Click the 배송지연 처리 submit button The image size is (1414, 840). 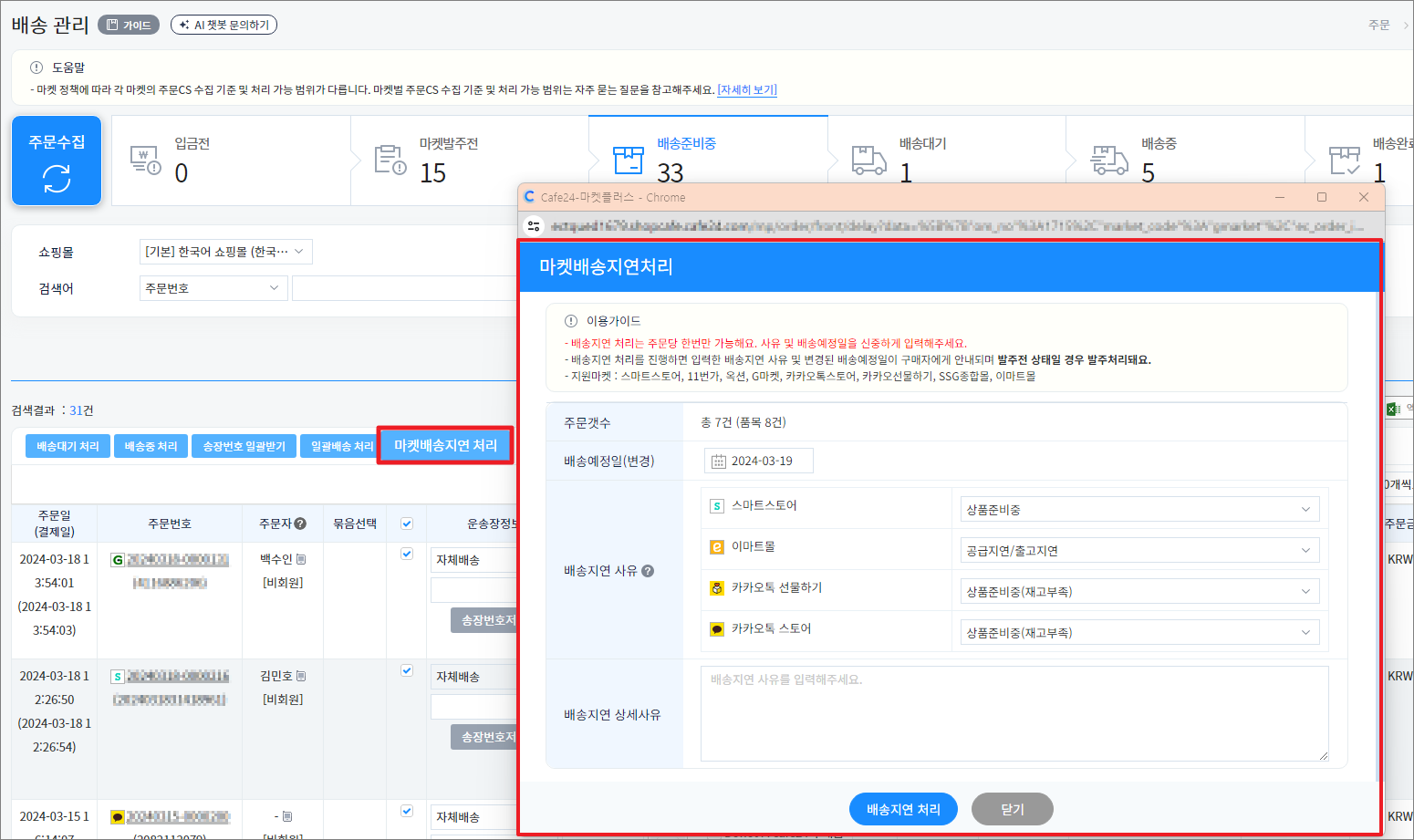click(903, 809)
